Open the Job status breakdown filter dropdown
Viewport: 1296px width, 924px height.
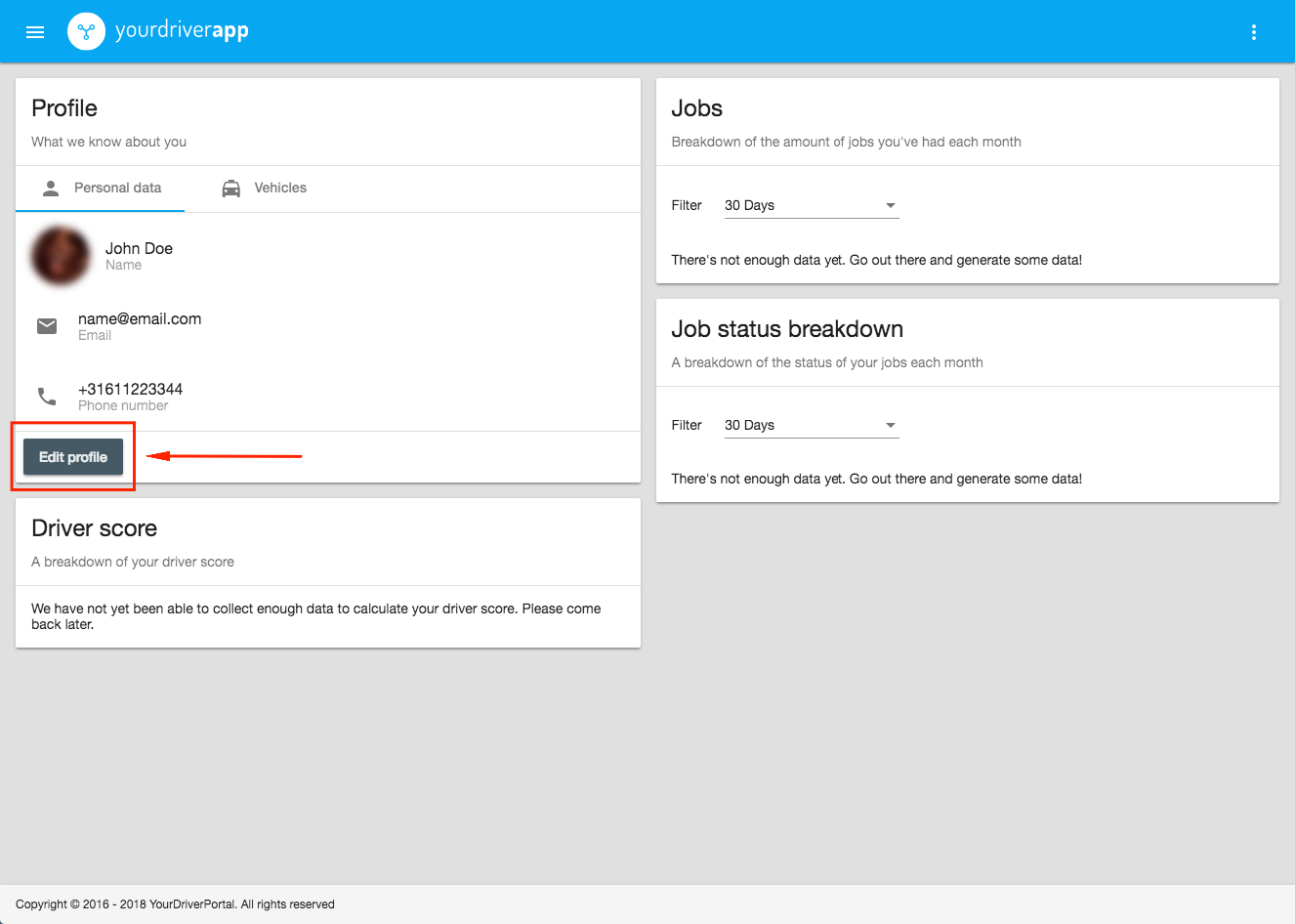pyautogui.click(x=811, y=425)
